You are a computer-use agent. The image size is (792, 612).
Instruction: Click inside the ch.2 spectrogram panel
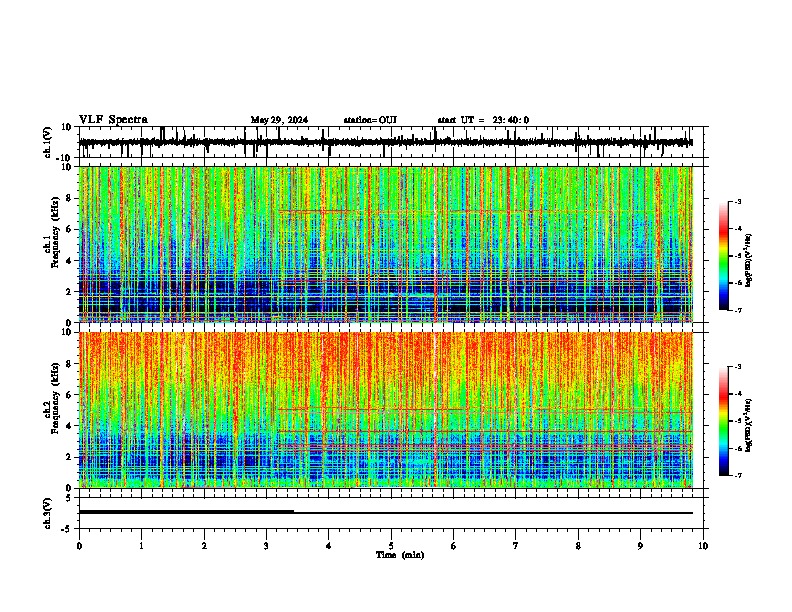pos(386,410)
